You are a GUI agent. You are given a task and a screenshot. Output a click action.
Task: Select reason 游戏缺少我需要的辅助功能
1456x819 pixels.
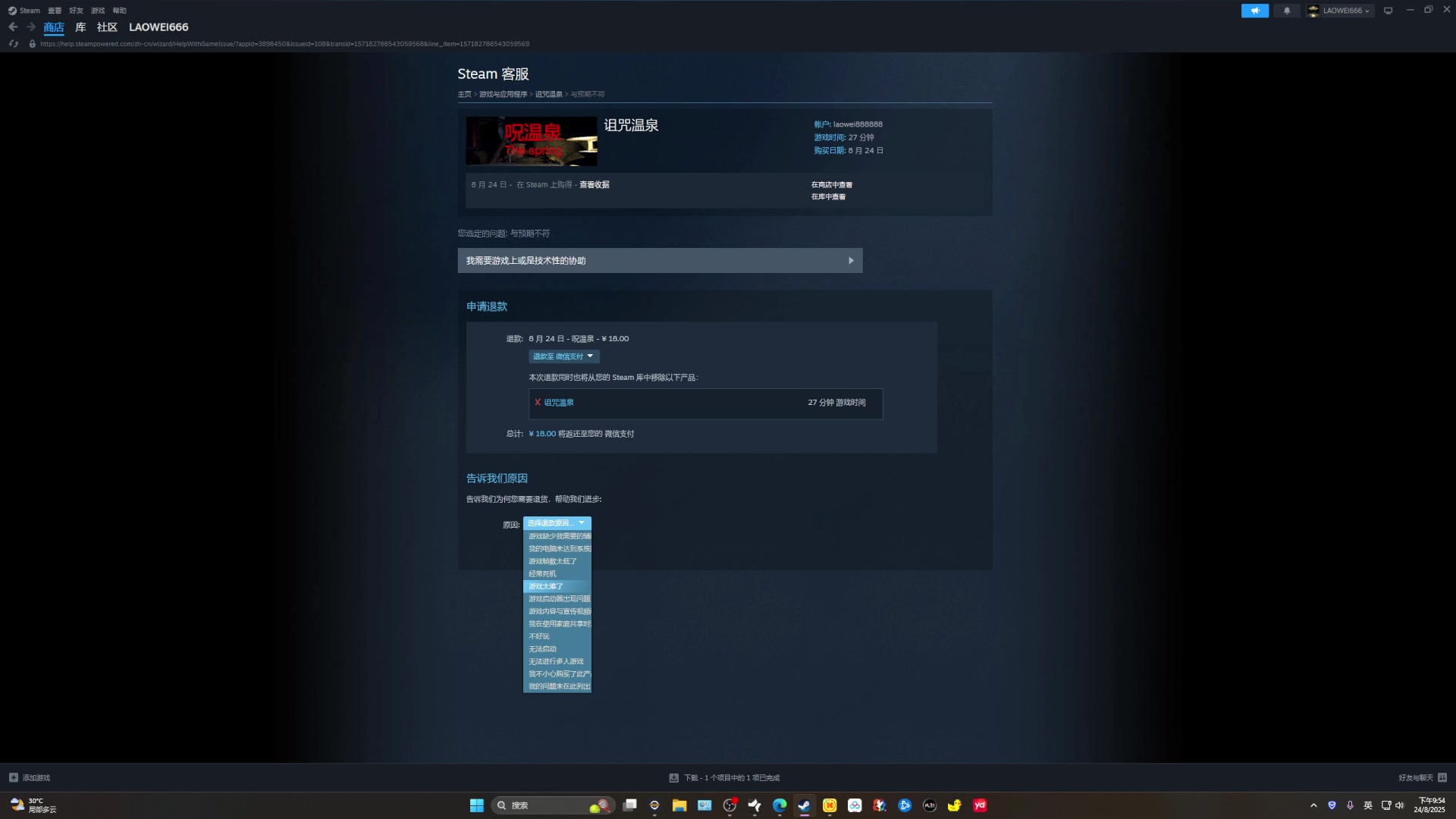coord(557,536)
